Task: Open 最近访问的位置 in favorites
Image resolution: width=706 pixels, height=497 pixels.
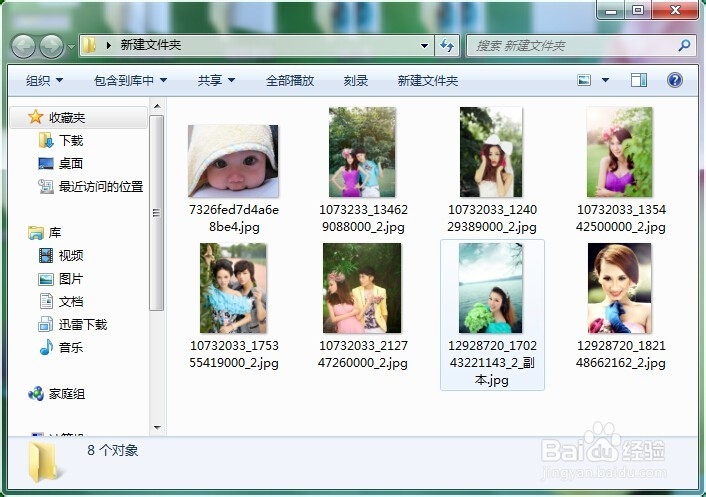Action: [x=101, y=186]
